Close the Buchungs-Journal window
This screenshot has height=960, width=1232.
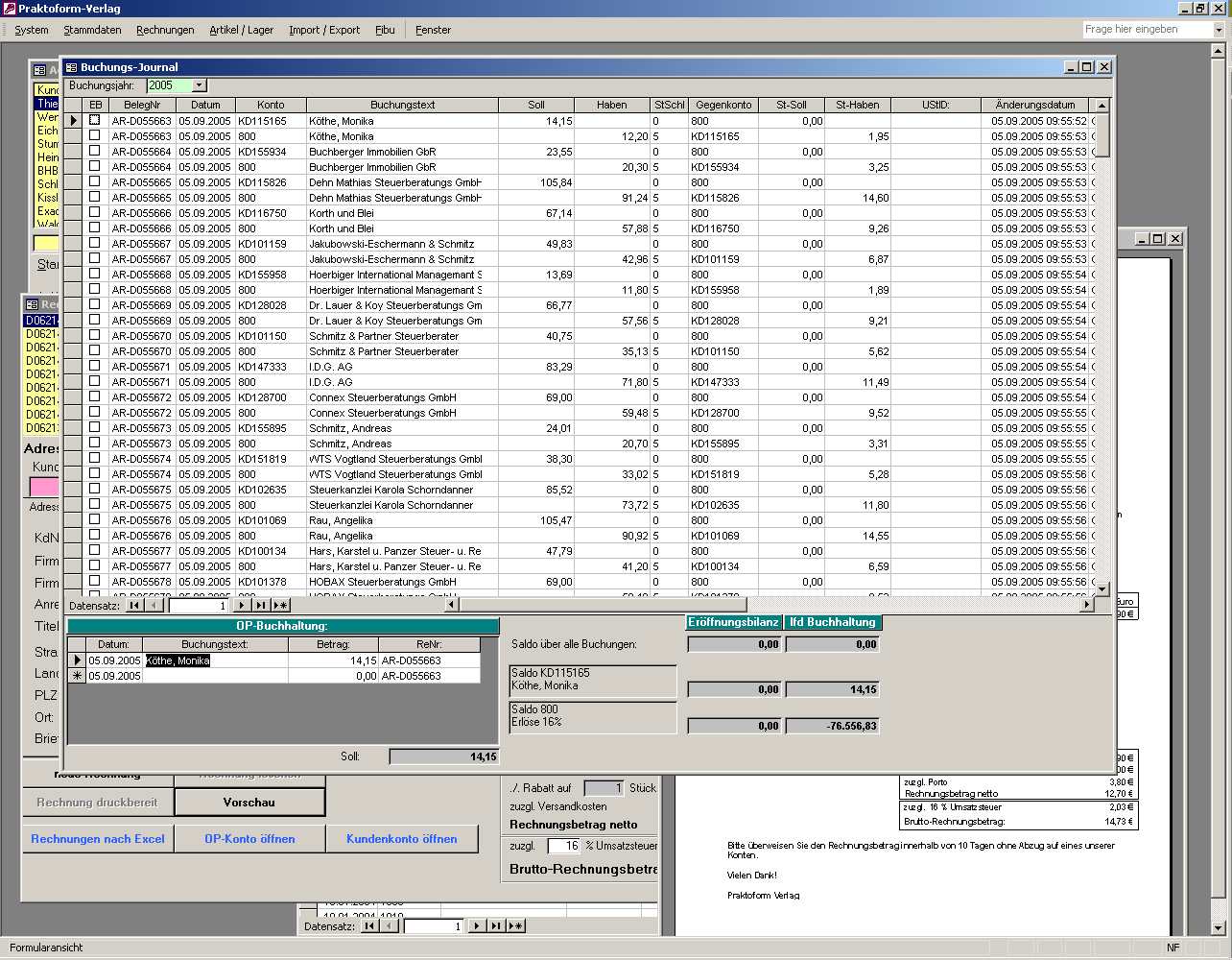click(x=1104, y=67)
